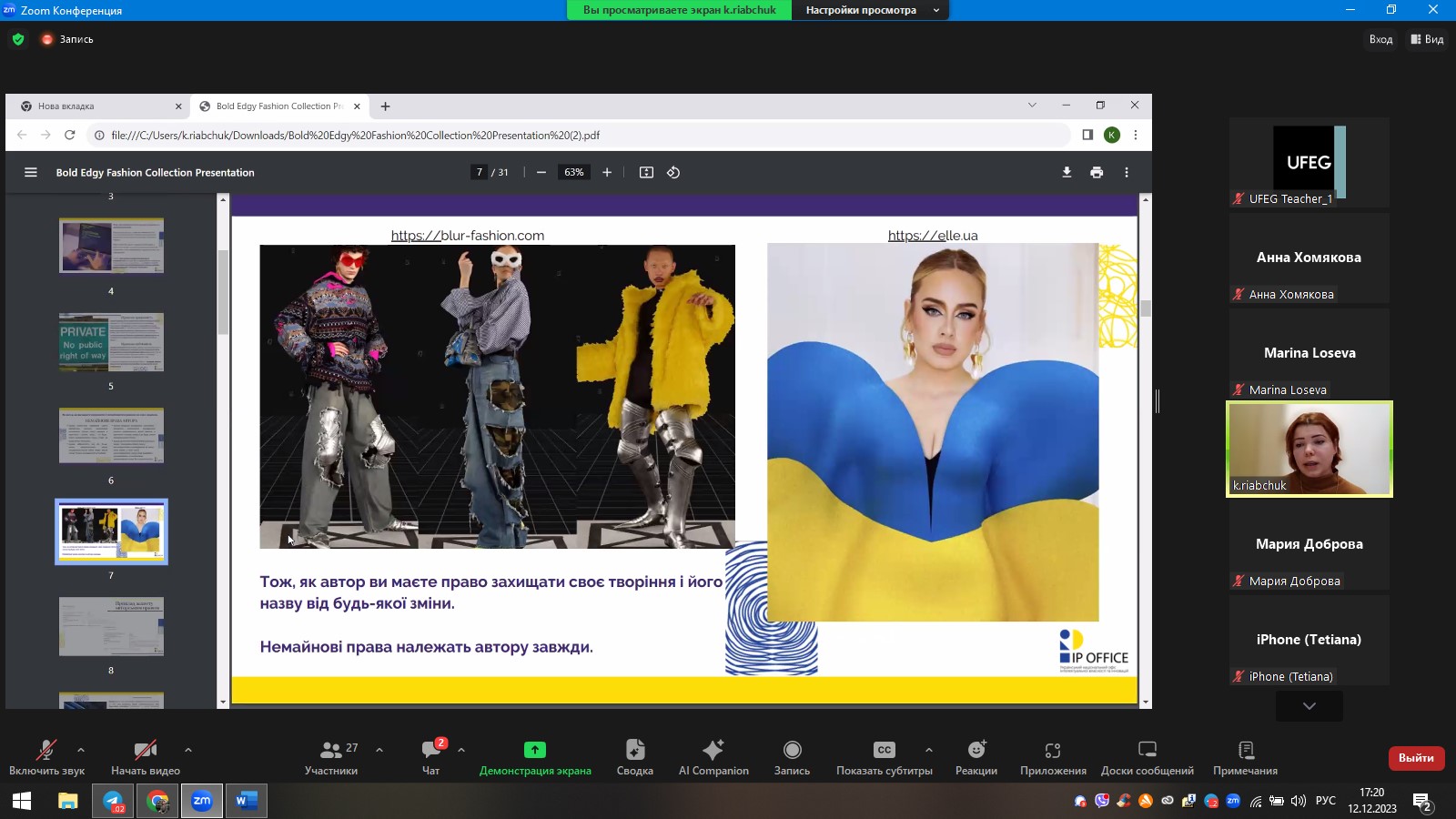Open Windows Start menu
Image resolution: width=1456 pixels, height=819 pixels.
tap(22, 801)
